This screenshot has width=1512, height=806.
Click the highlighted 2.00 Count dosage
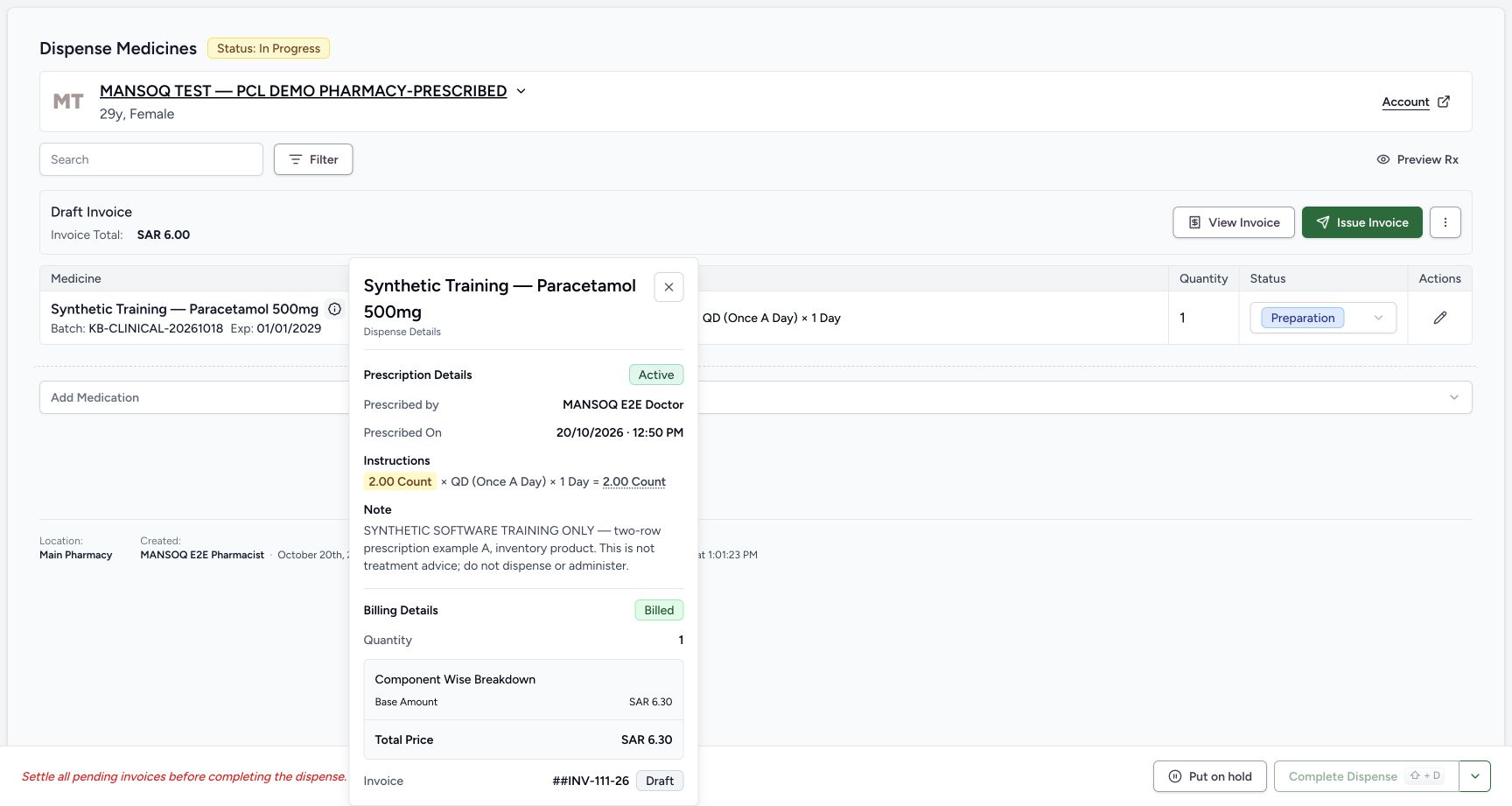click(400, 481)
